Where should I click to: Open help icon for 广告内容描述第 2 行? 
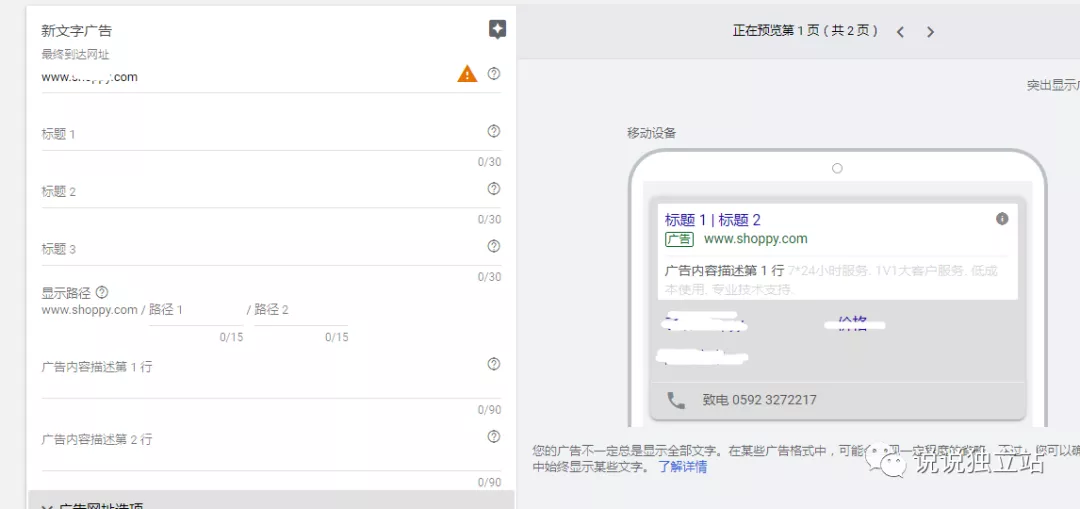[x=493, y=436]
